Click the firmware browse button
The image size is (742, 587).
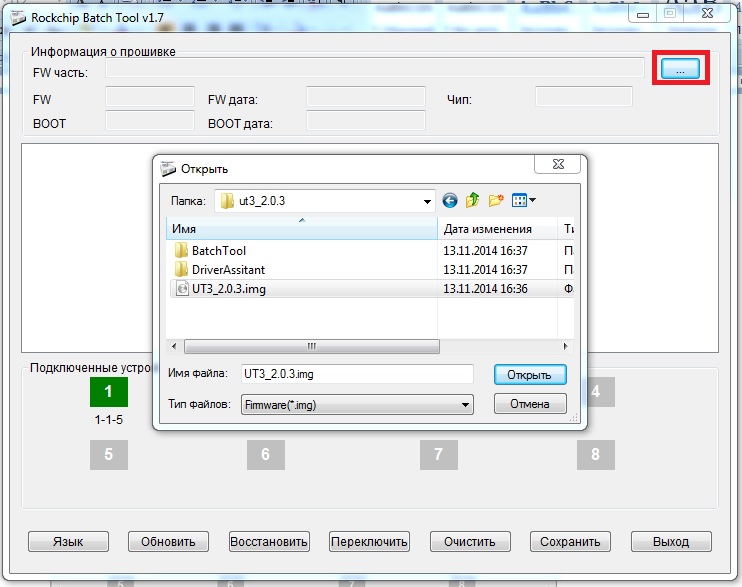(680, 70)
